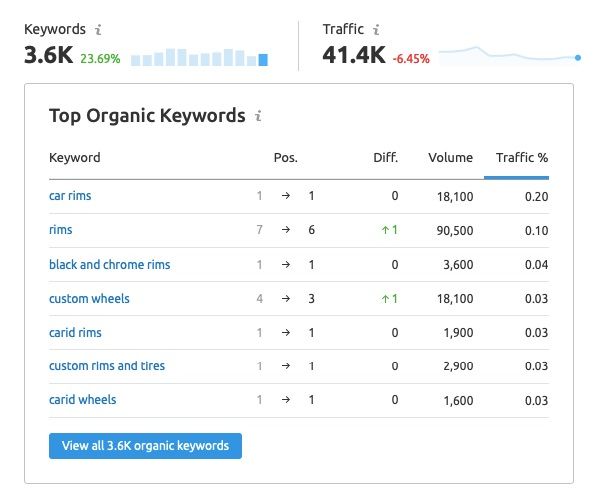
Task: Open the 'custom wheels' keyword link
Action: click(89, 299)
